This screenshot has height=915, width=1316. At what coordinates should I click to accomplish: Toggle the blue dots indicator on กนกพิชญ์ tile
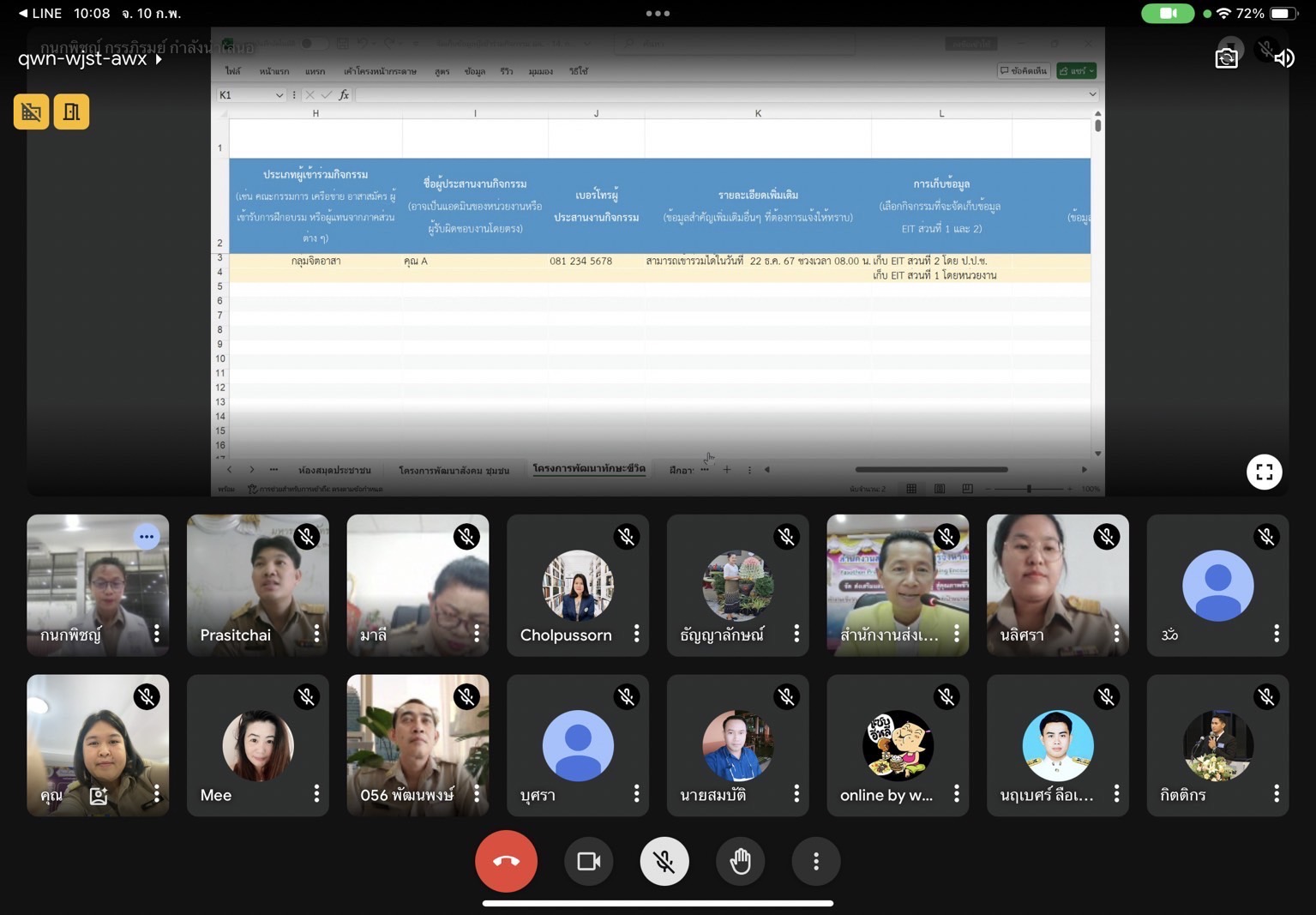tap(147, 537)
